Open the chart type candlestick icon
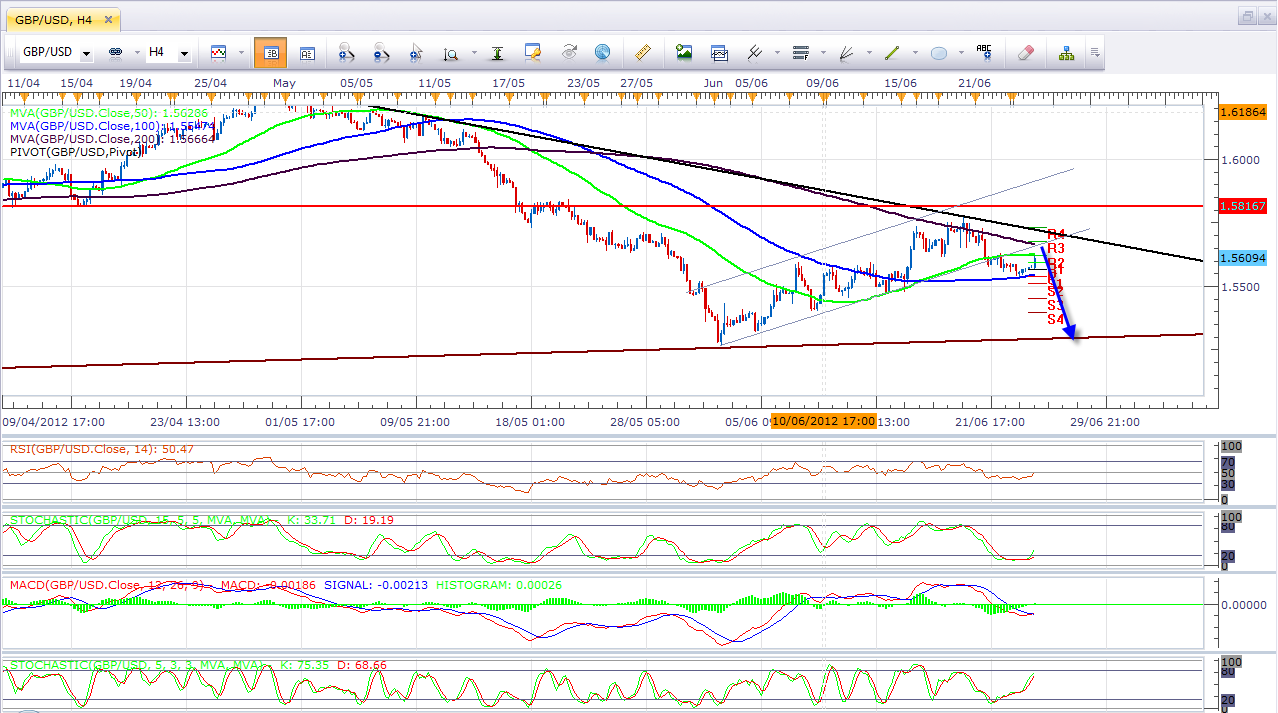Screen dimensions: 1278x713 (x=218, y=52)
